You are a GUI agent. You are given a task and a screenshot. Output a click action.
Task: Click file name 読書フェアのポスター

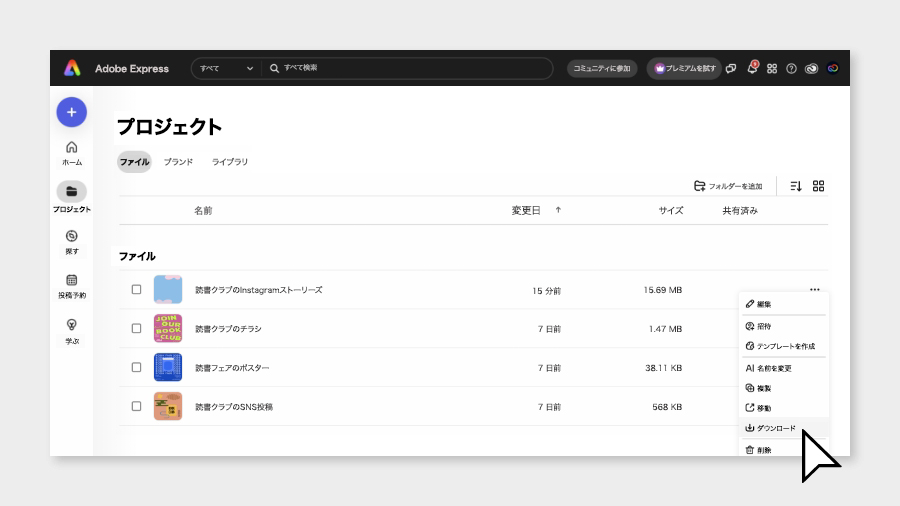point(232,368)
